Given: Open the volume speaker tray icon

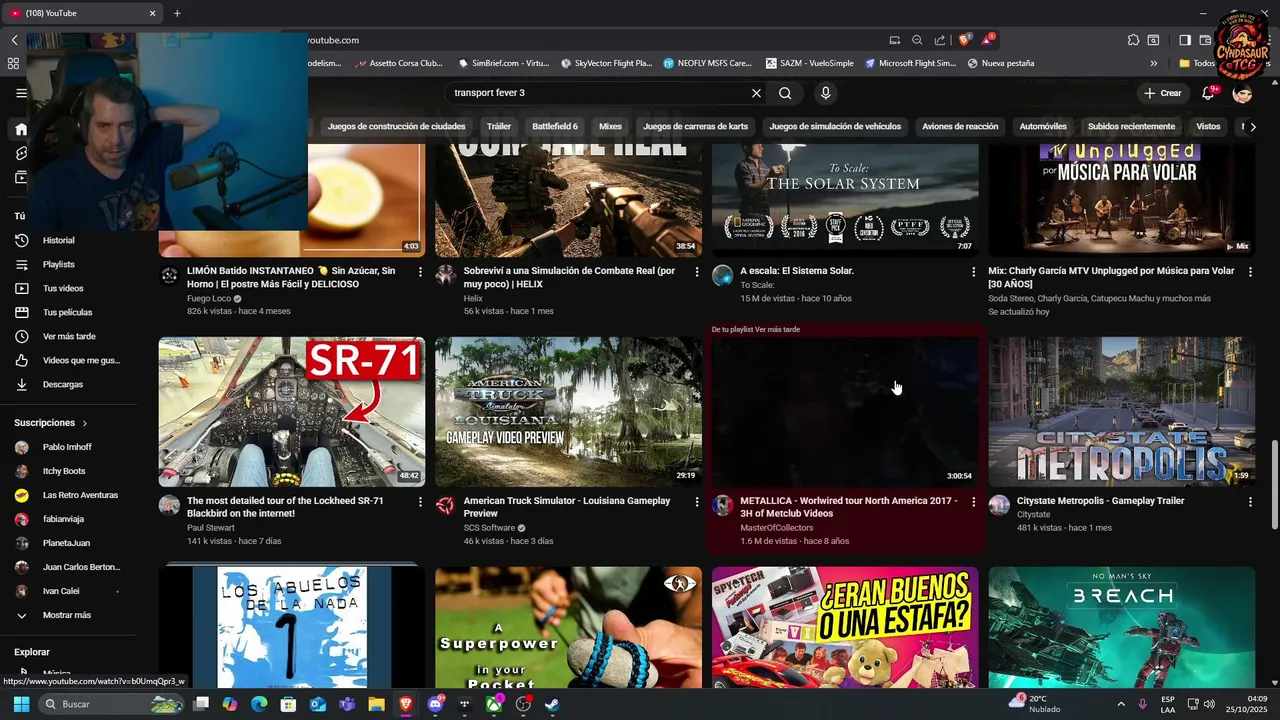Looking at the screenshot, I should (1208, 704).
